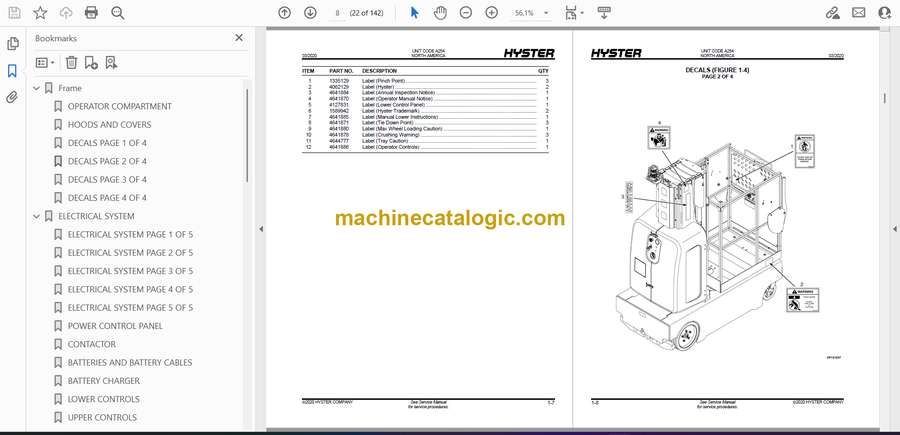900x435 pixels.
Task: Open ELECTRICAL SYSTEM PAGE 5 OF 5
Action: 130,308
